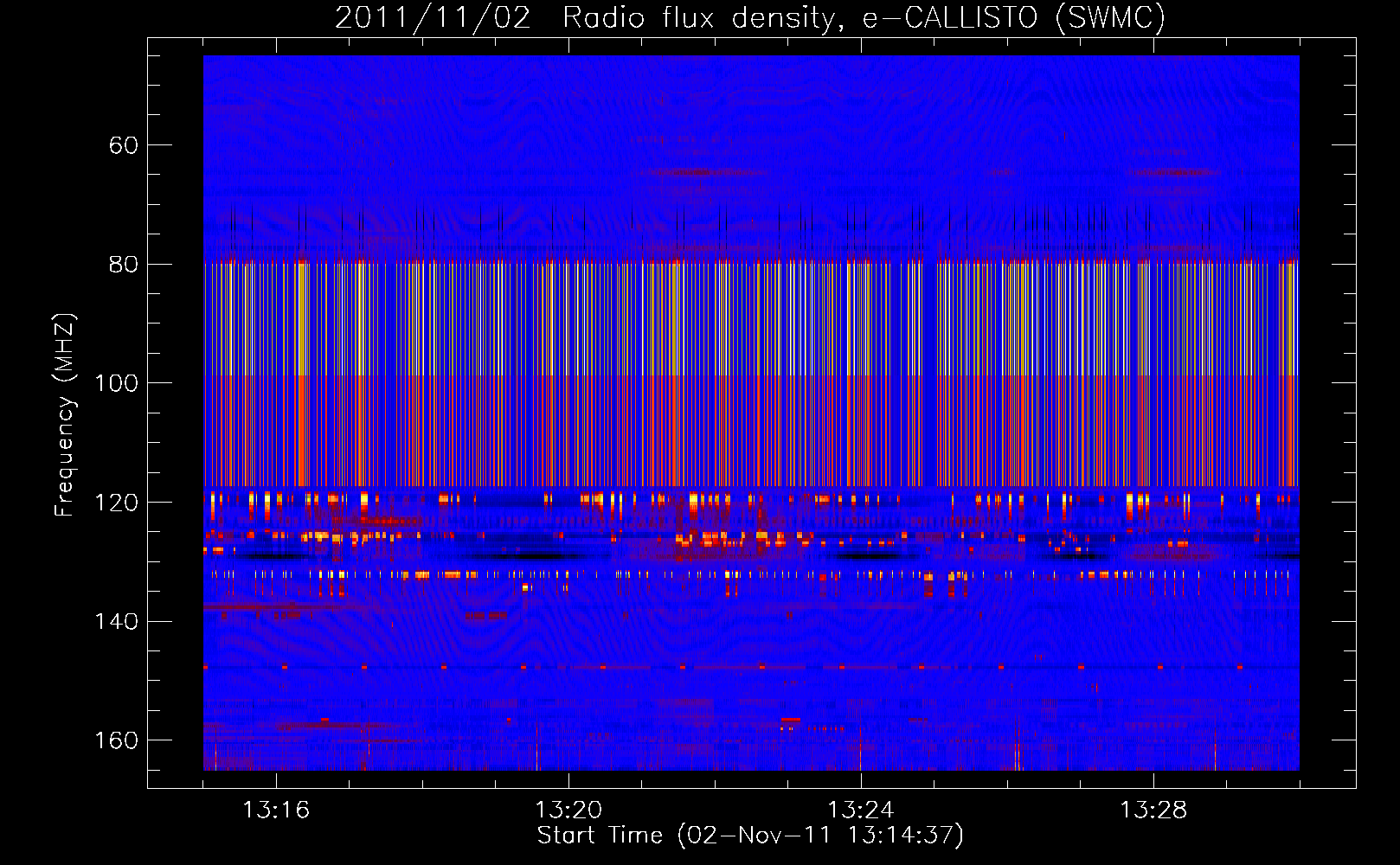Image resolution: width=1400 pixels, height=865 pixels.
Task: Click the plot title '2011/11/02 Radio flux density, e-CALLISTO (SWMC)'
Action: pyautogui.click(x=750, y=17)
